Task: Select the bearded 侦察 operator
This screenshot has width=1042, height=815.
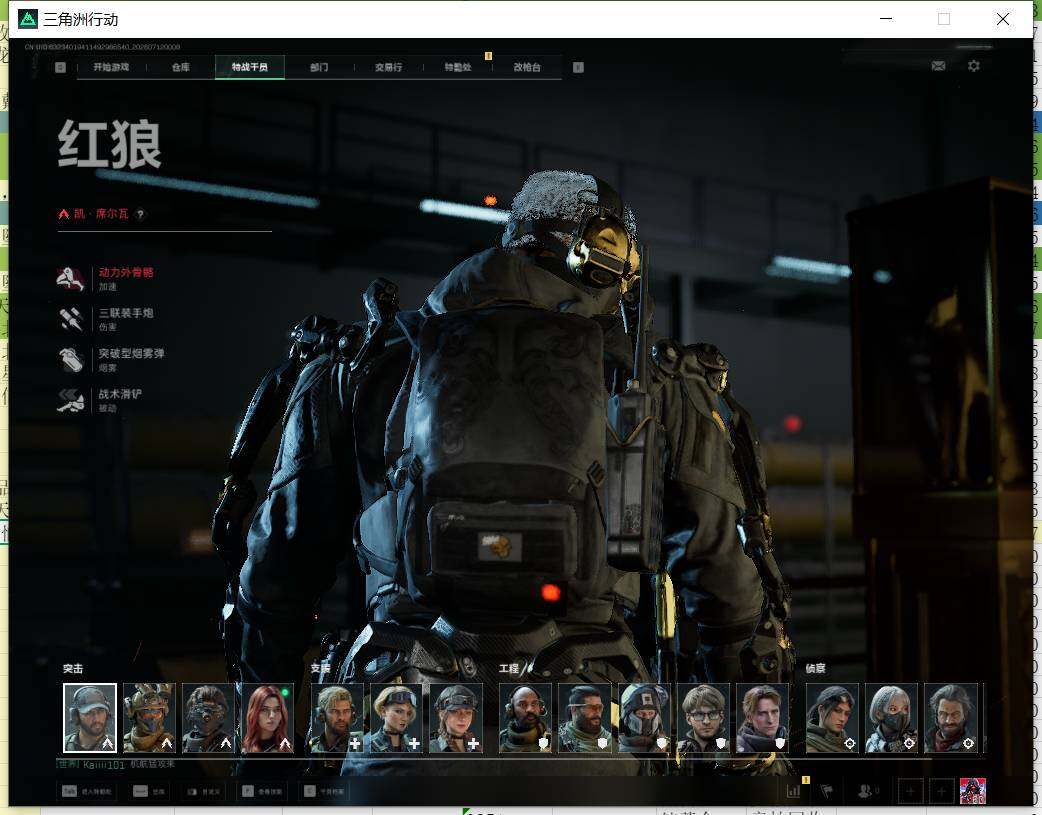Action: pos(951,718)
